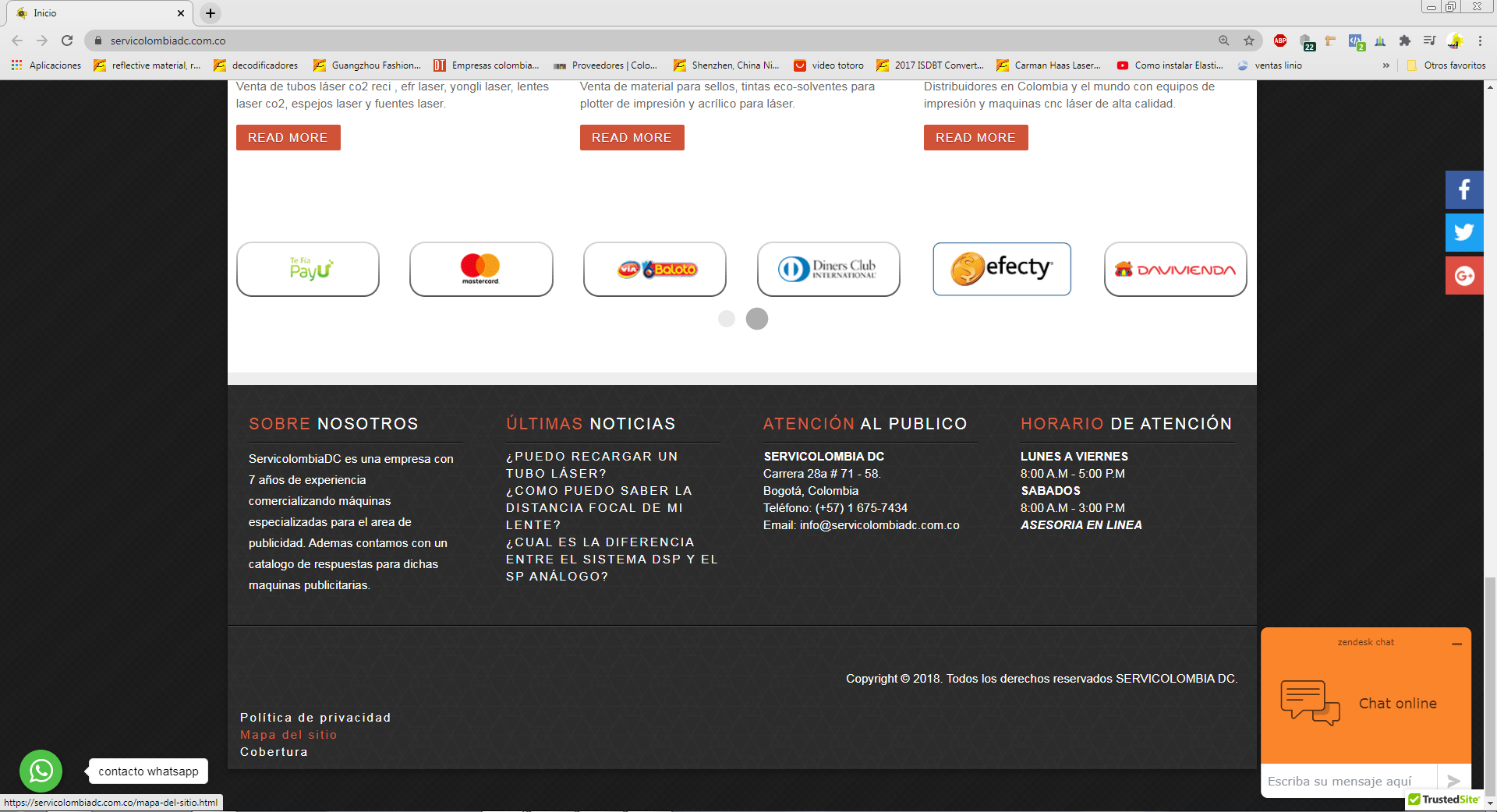Open the Twitter social sidebar icon
This screenshot has width=1497, height=812.
point(1464,232)
